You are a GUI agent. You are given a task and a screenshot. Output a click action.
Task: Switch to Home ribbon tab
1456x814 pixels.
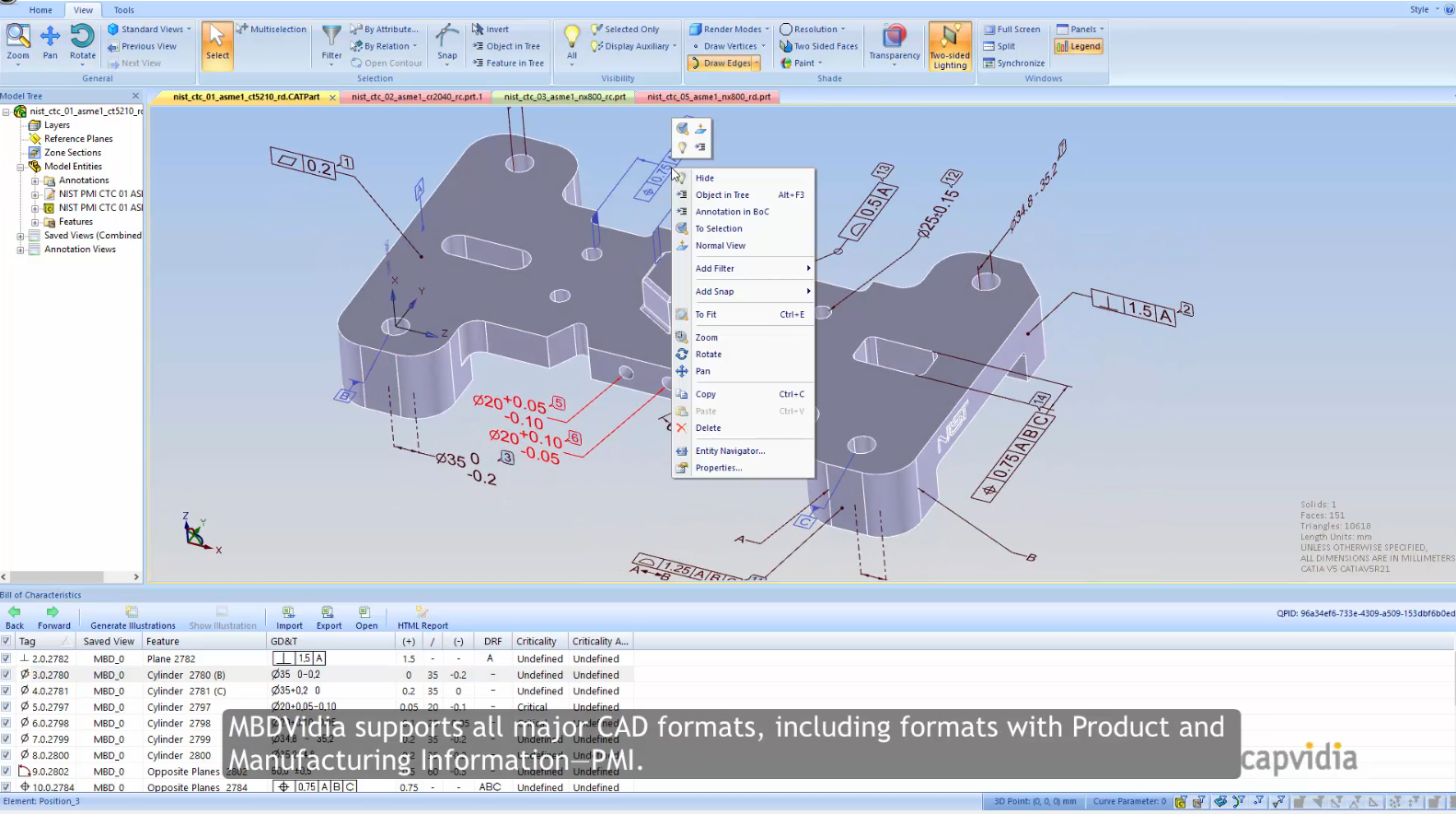(x=40, y=10)
